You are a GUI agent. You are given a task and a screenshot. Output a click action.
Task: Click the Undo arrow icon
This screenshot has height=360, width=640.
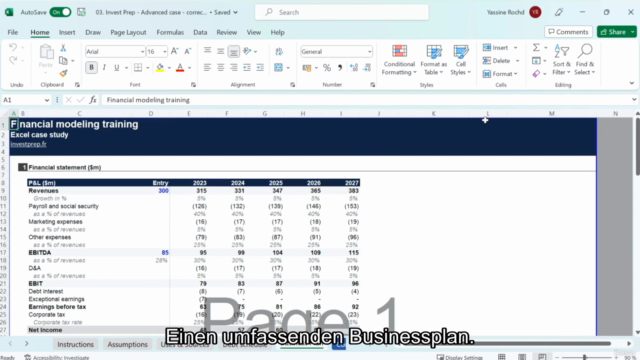click(13, 48)
